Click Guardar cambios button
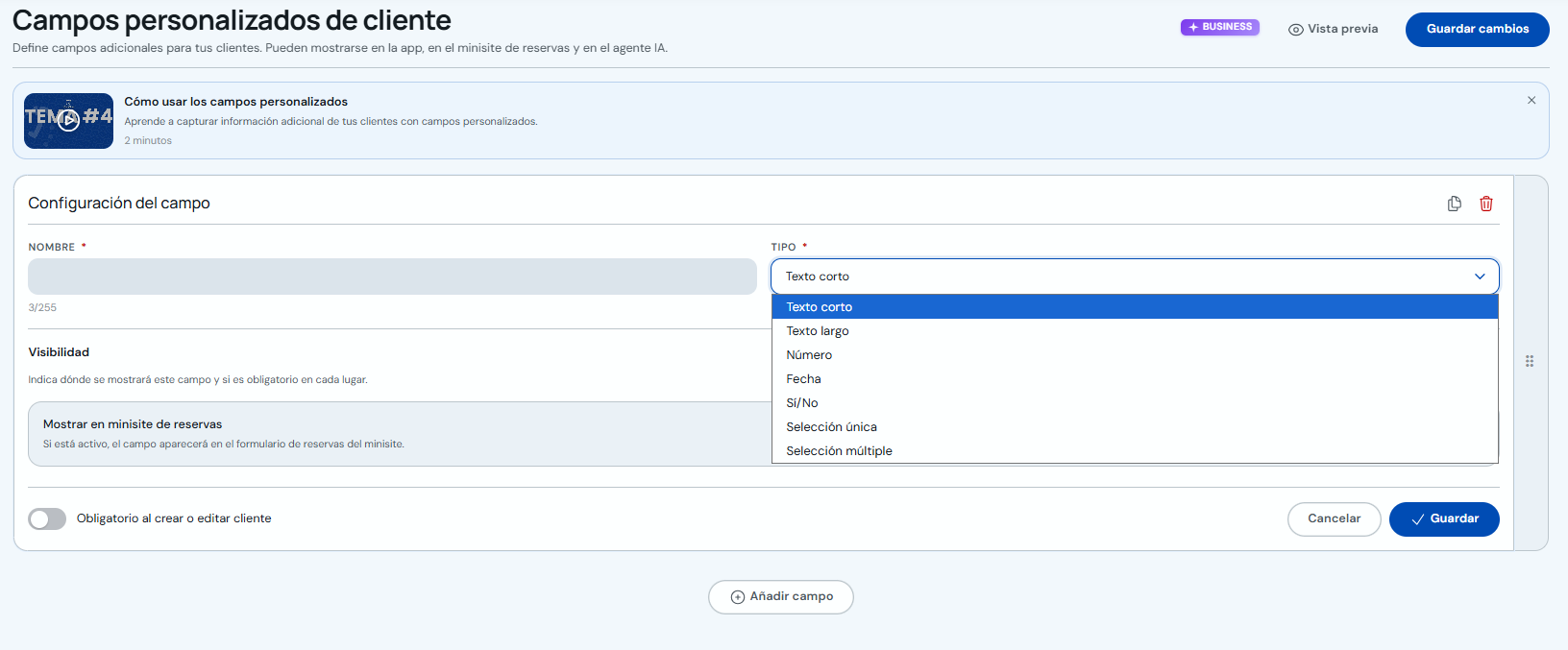The height and width of the screenshot is (650, 1568). pyautogui.click(x=1477, y=30)
